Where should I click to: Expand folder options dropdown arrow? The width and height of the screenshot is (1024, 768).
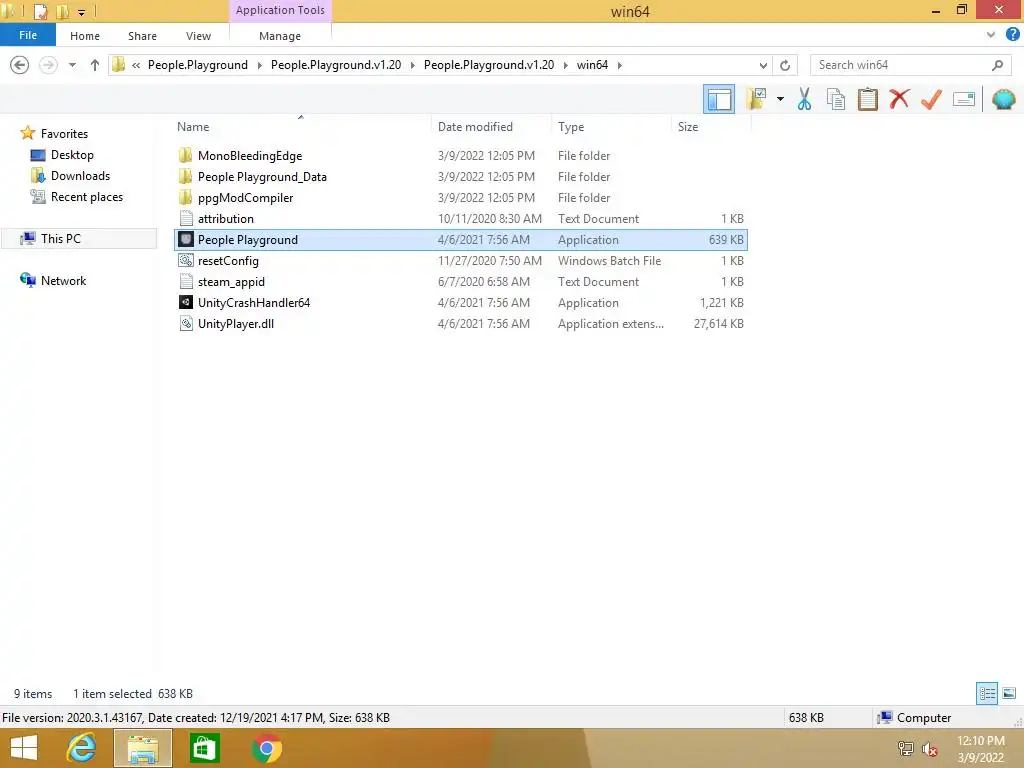coord(780,99)
